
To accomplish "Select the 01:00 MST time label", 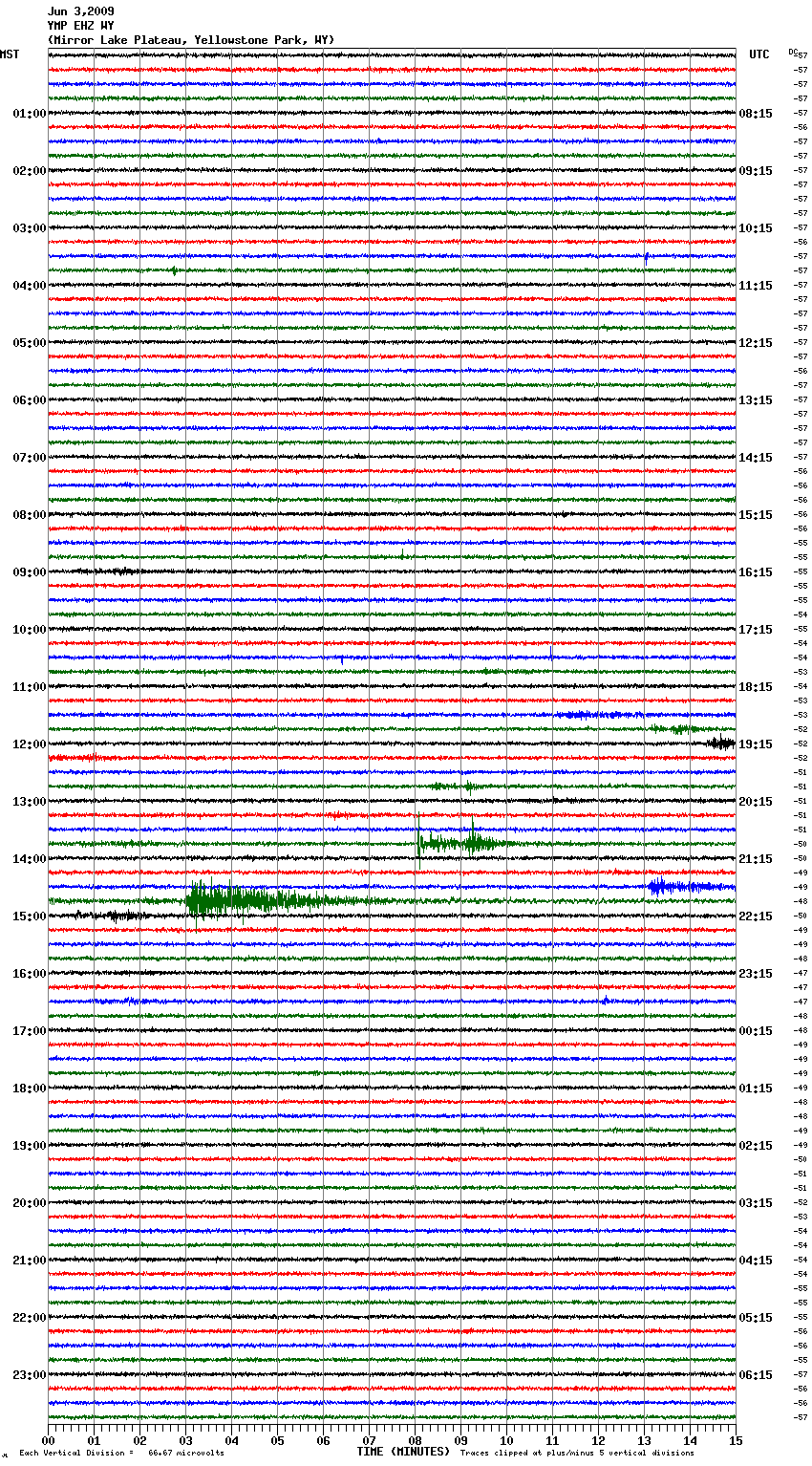I will tap(30, 114).
